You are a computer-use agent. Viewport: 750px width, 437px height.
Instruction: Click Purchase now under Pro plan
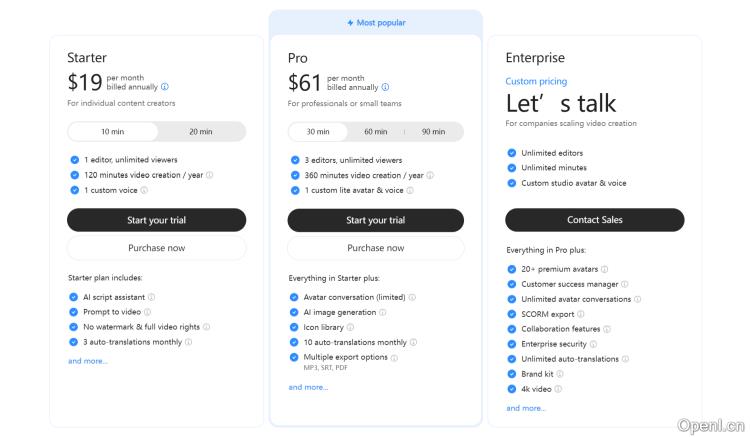click(376, 248)
